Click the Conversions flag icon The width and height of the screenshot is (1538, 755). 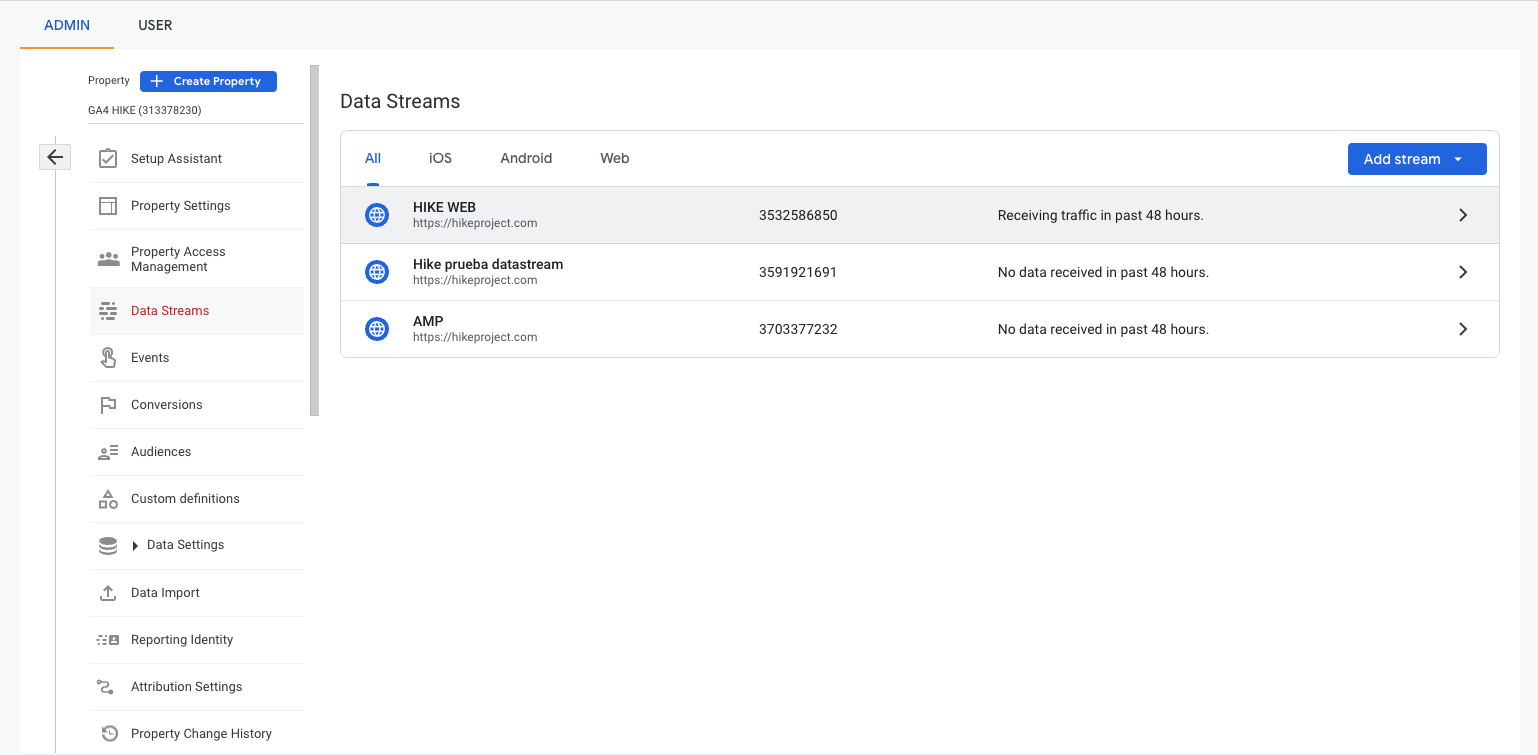point(108,405)
